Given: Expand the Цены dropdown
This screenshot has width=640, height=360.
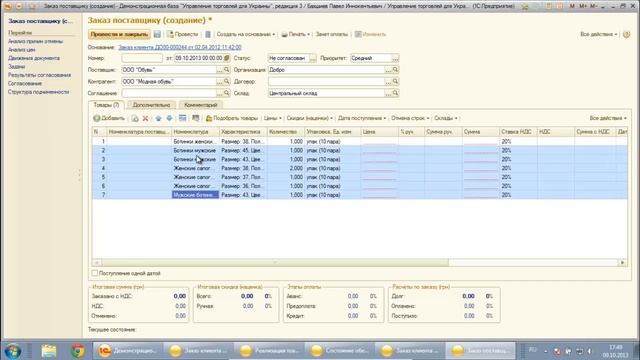Looking at the screenshot, I should 272,118.
